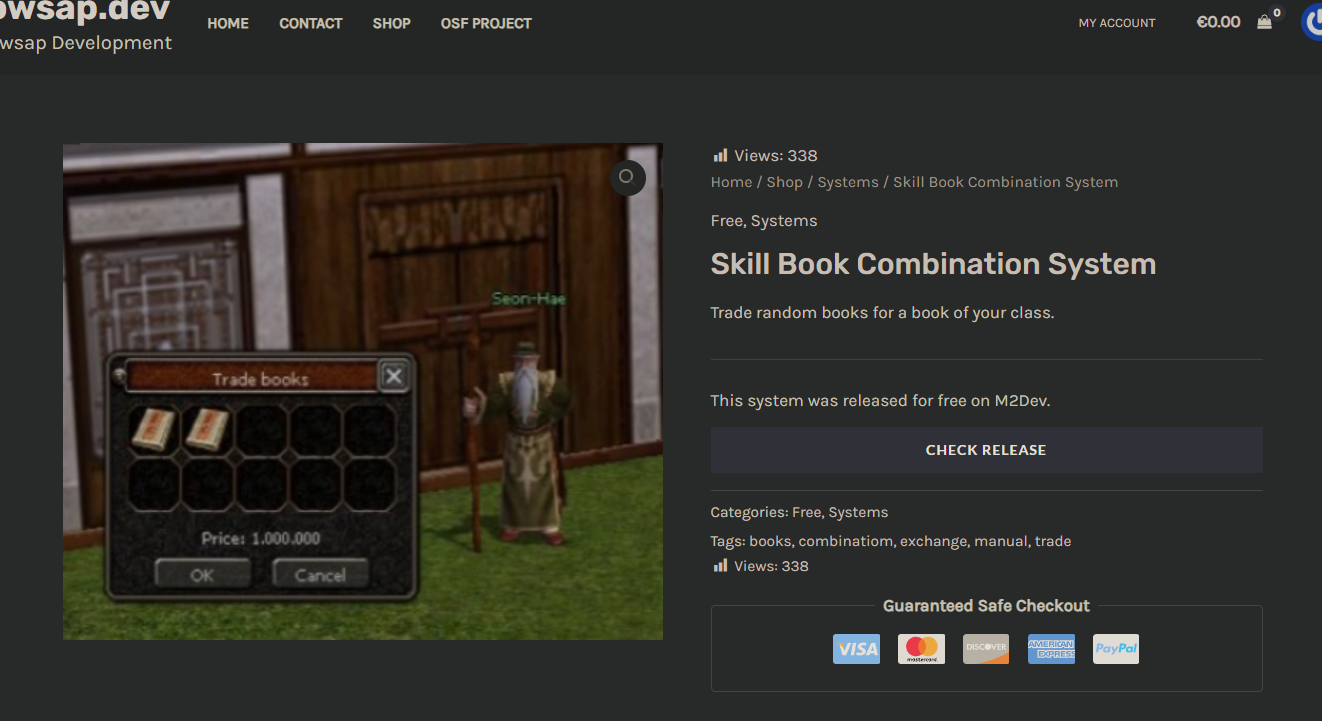
Task: Click the Systems breadcrumb link
Action: click(x=848, y=182)
